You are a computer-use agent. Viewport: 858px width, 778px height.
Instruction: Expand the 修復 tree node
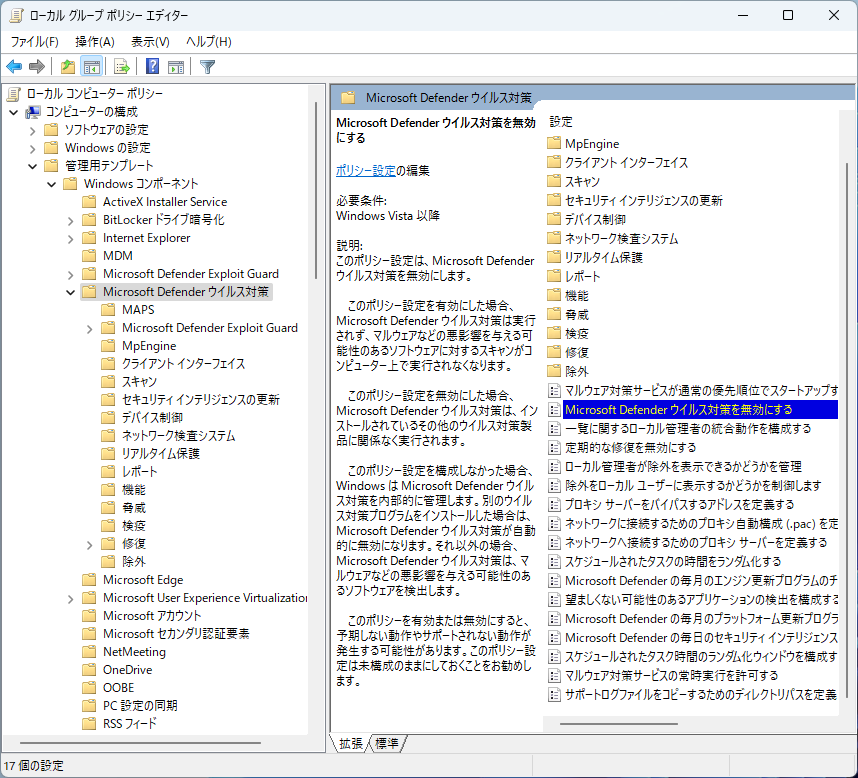90,545
